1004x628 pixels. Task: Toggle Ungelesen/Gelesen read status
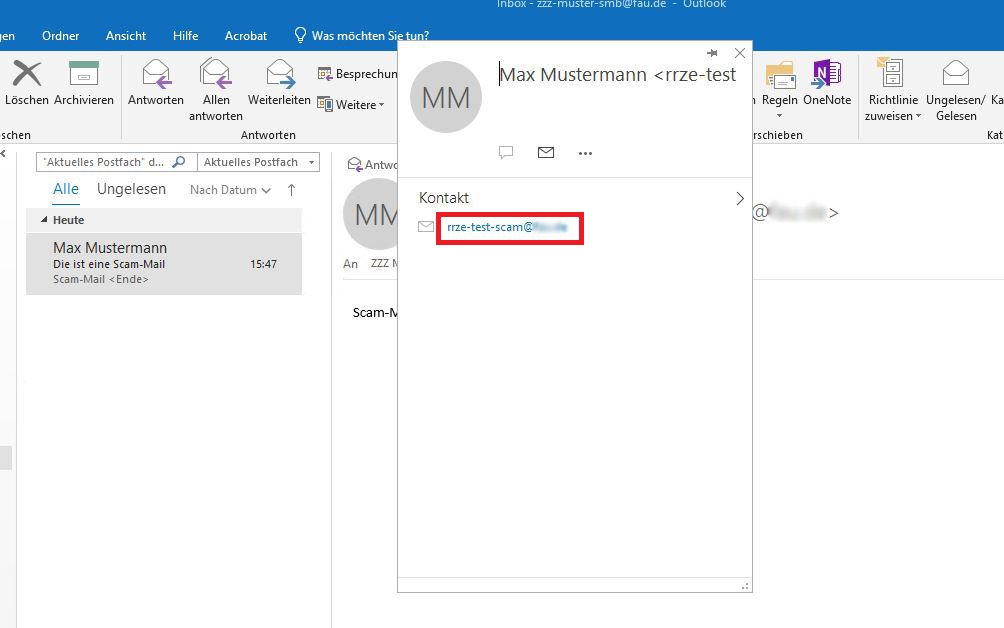955,75
